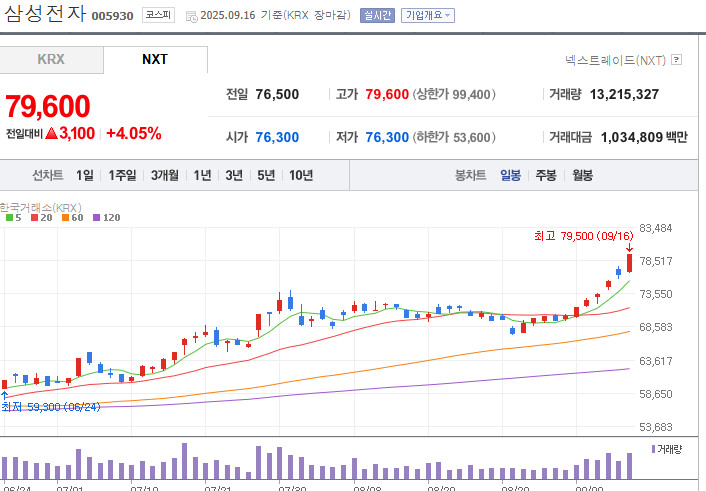The image size is (706, 491).
Task: Click the green 5-day moving average swatch
Action: [9, 218]
